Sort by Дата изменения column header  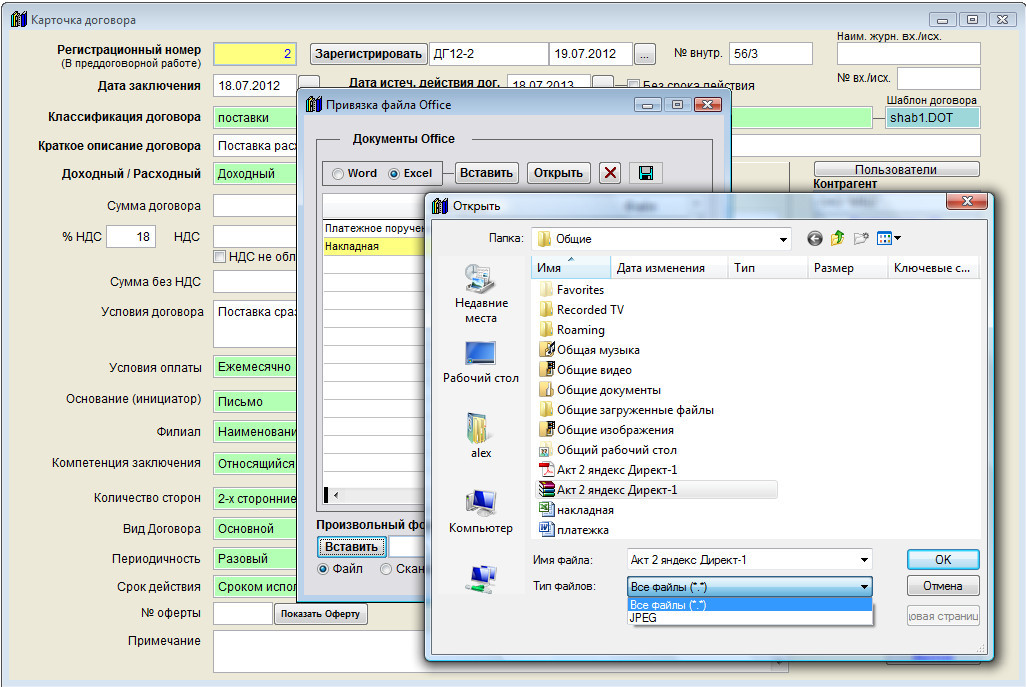660,268
